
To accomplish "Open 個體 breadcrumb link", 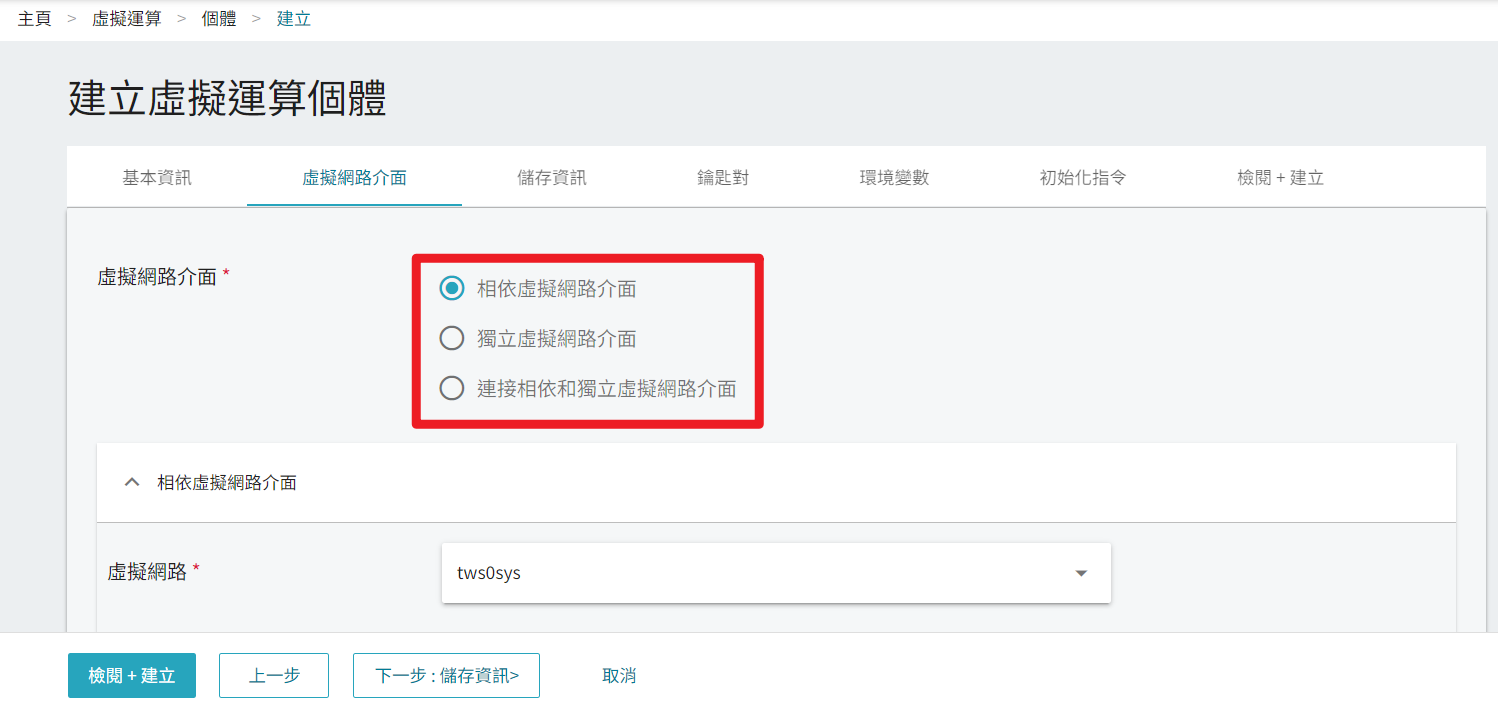I will 219,18.
